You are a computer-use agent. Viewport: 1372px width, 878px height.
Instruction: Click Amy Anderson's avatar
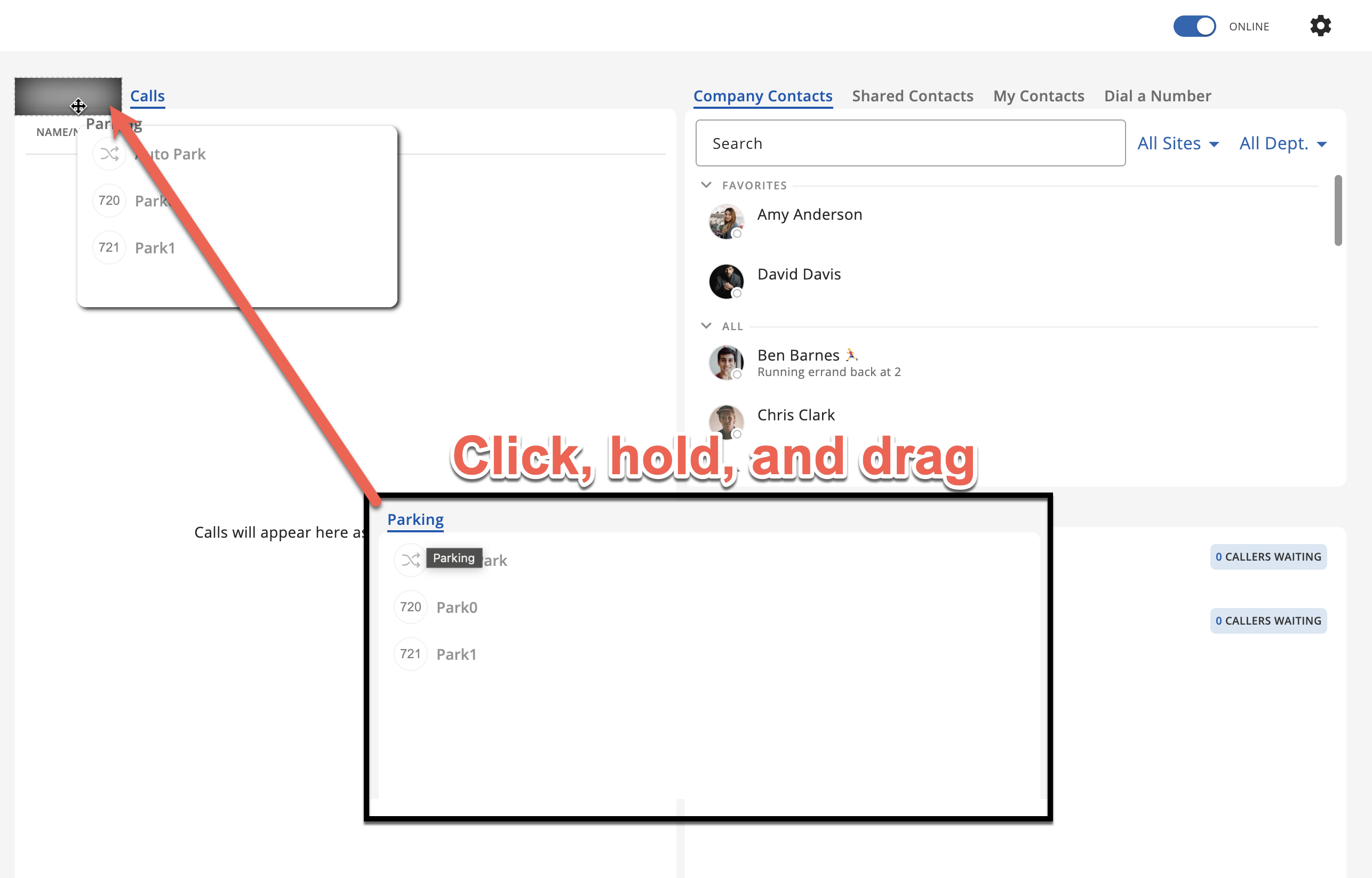click(x=725, y=221)
